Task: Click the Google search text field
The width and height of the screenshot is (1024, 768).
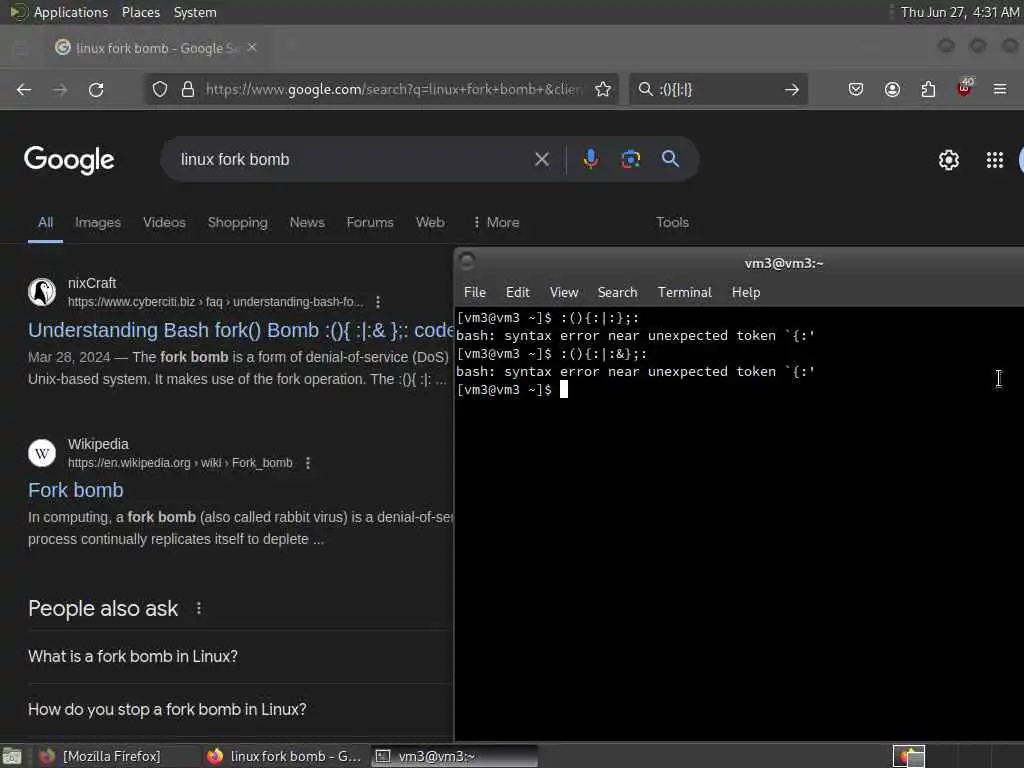Action: point(353,159)
